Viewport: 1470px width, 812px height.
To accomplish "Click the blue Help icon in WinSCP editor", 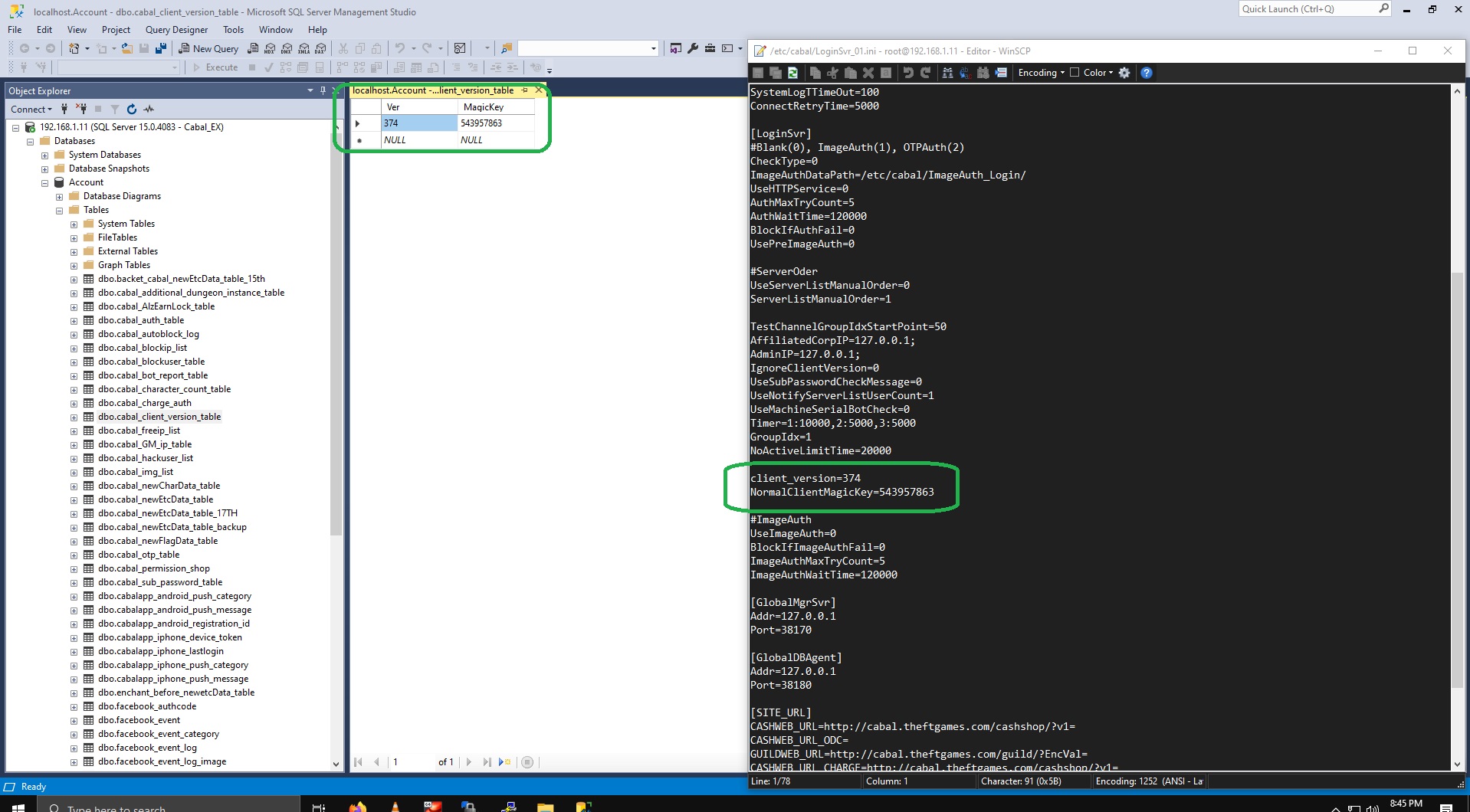I will click(x=1147, y=73).
